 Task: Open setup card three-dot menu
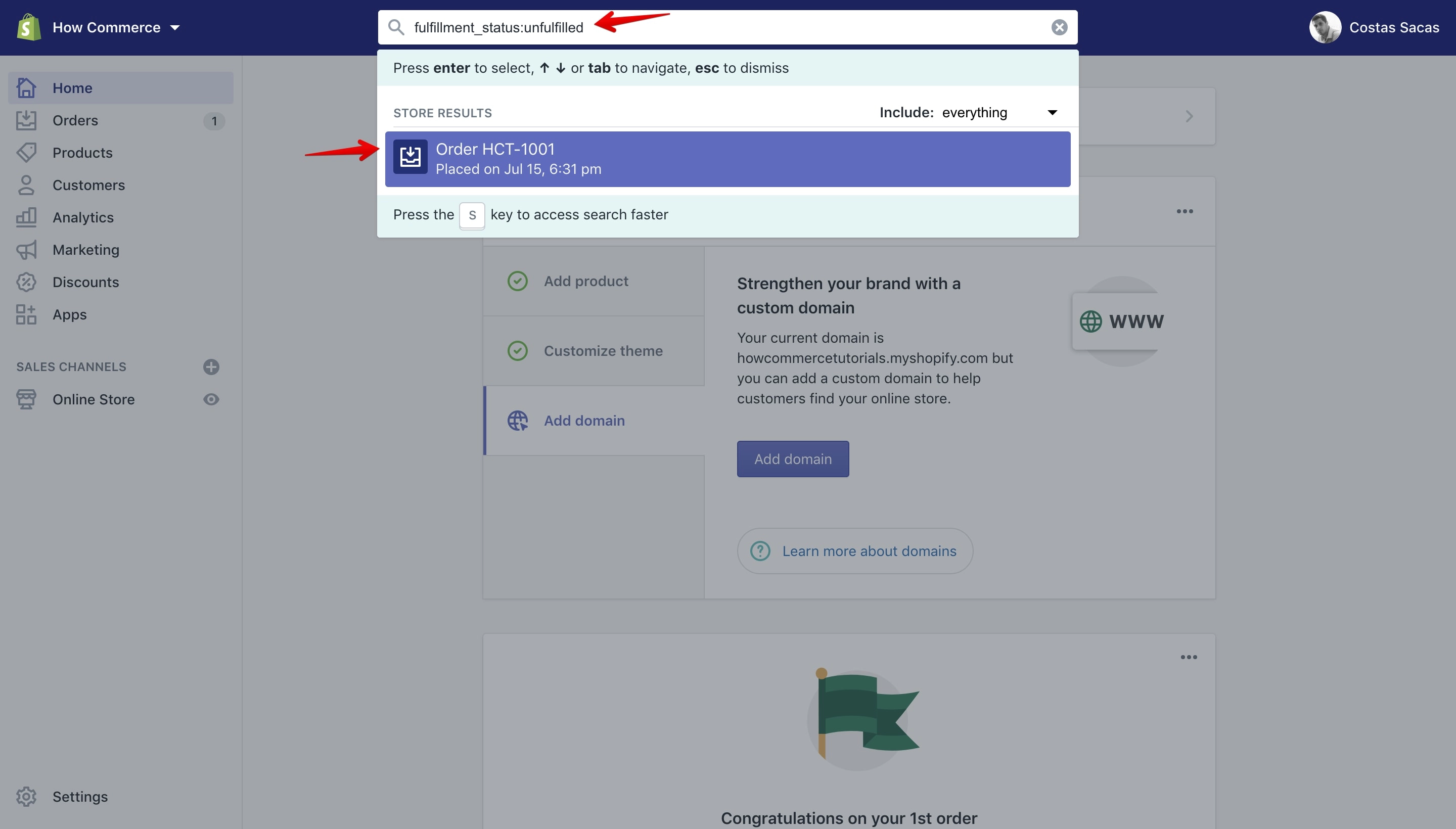tap(1185, 211)
